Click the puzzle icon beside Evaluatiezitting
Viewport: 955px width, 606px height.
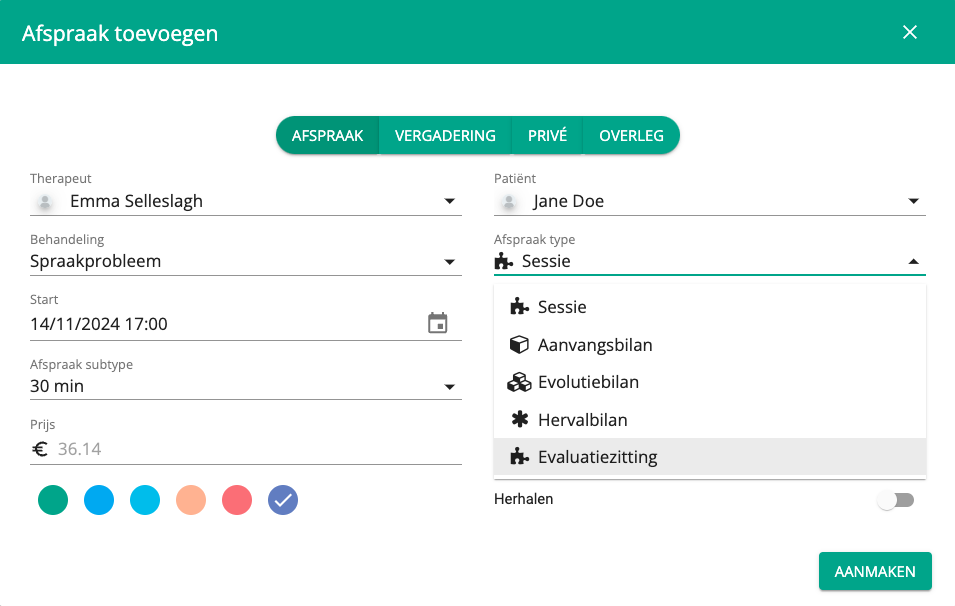[518, 457]
